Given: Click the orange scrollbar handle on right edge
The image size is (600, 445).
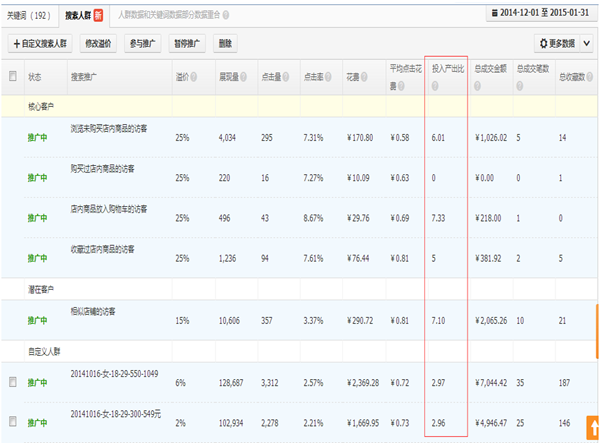Looking at the screenshot, I should [597, 331].
